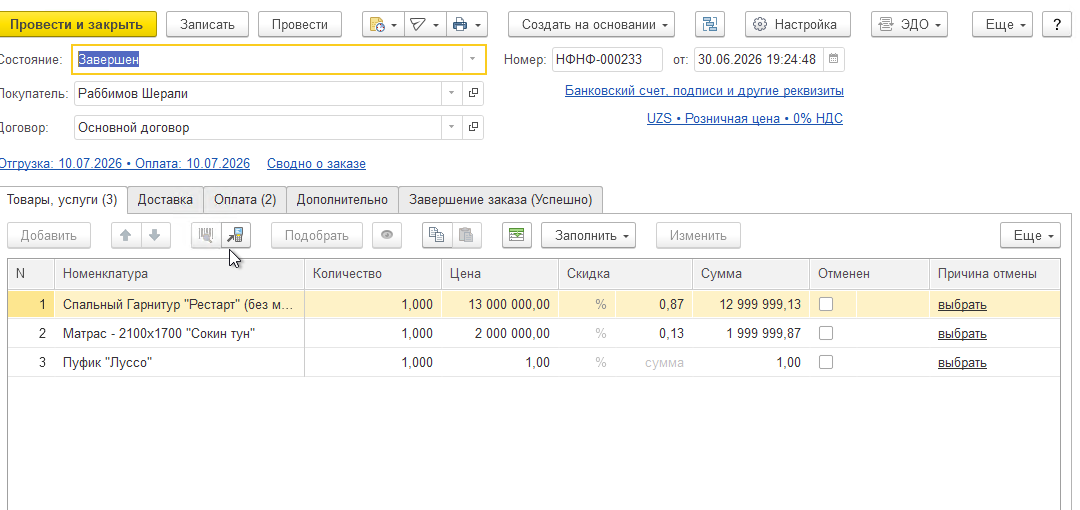Click the Номер field НФНФ-000233
Screen dimensions: 1080x510
click(608, 59)
